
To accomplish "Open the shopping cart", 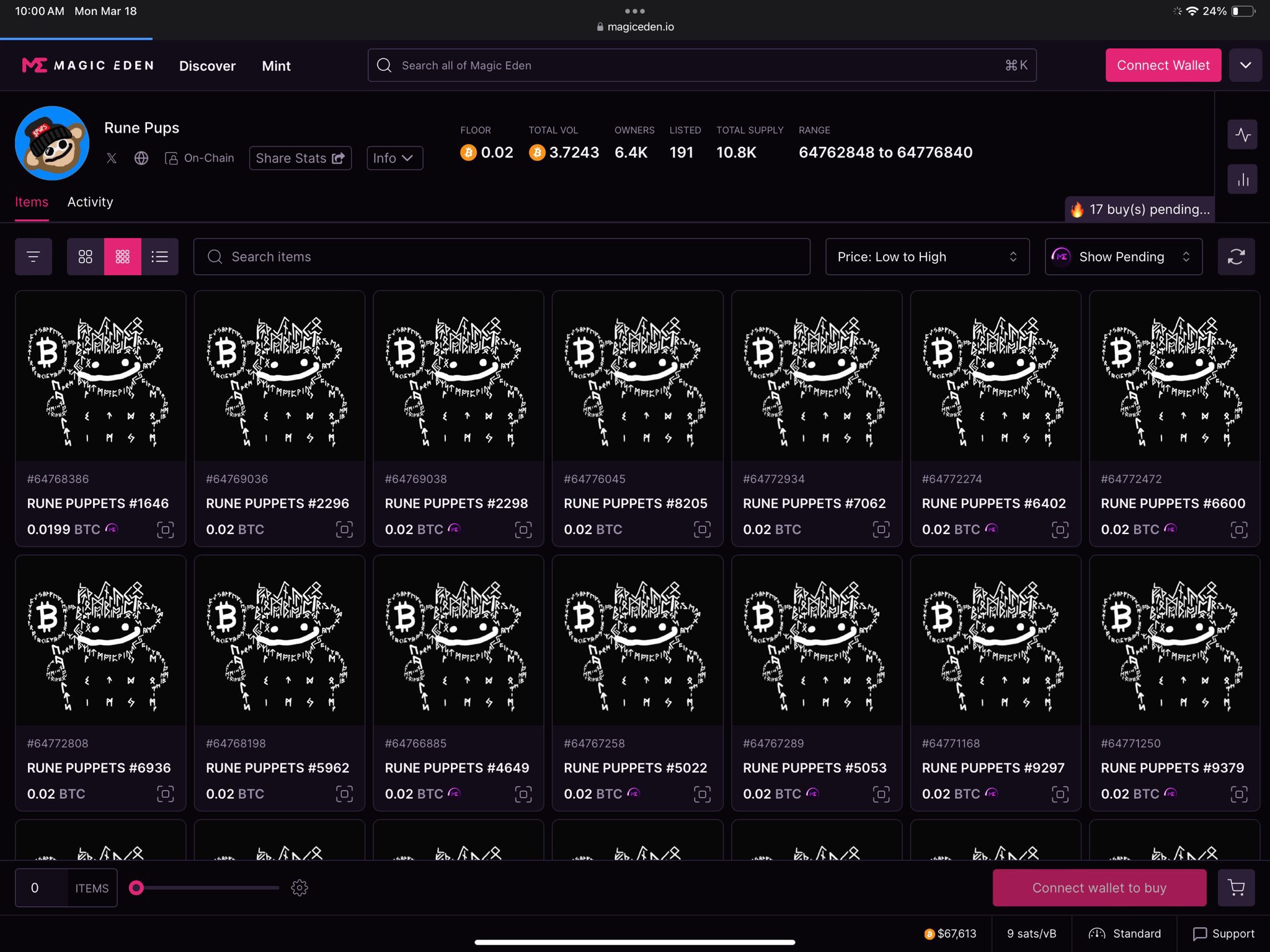I will coord(1236,887).
